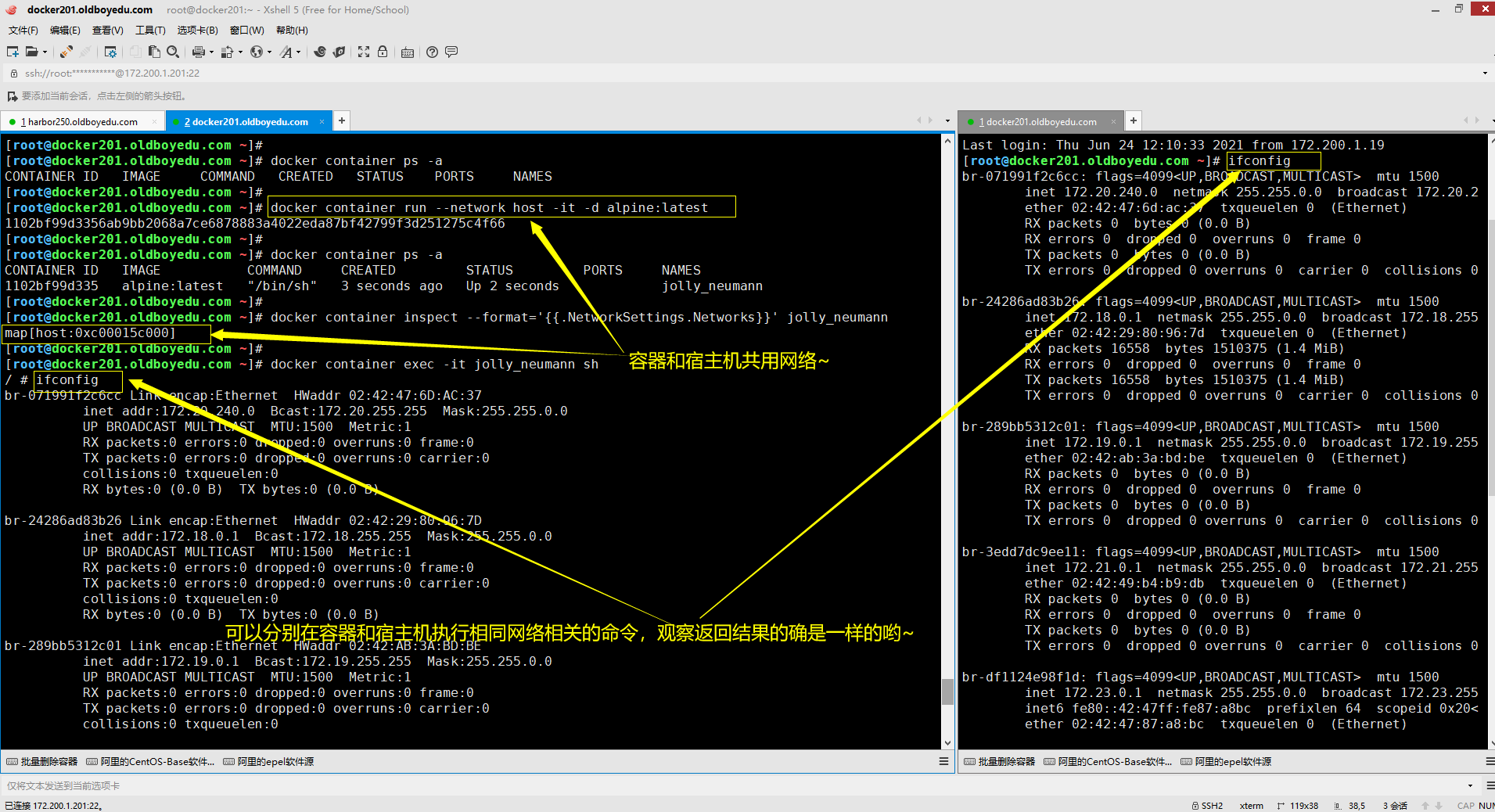
Task: Expand the Open folder dropdown arrow
Action: [x=45, y=52]
